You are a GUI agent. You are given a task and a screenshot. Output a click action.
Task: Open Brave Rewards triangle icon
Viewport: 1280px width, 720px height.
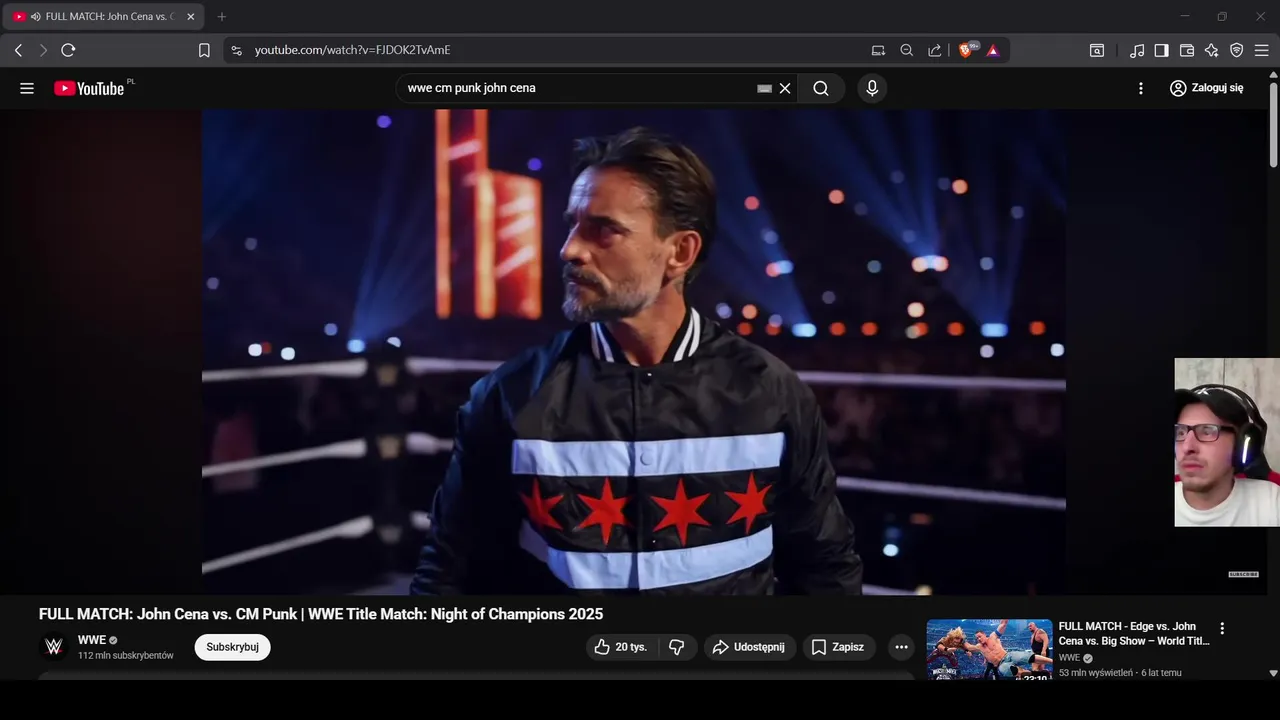[993, 50]
